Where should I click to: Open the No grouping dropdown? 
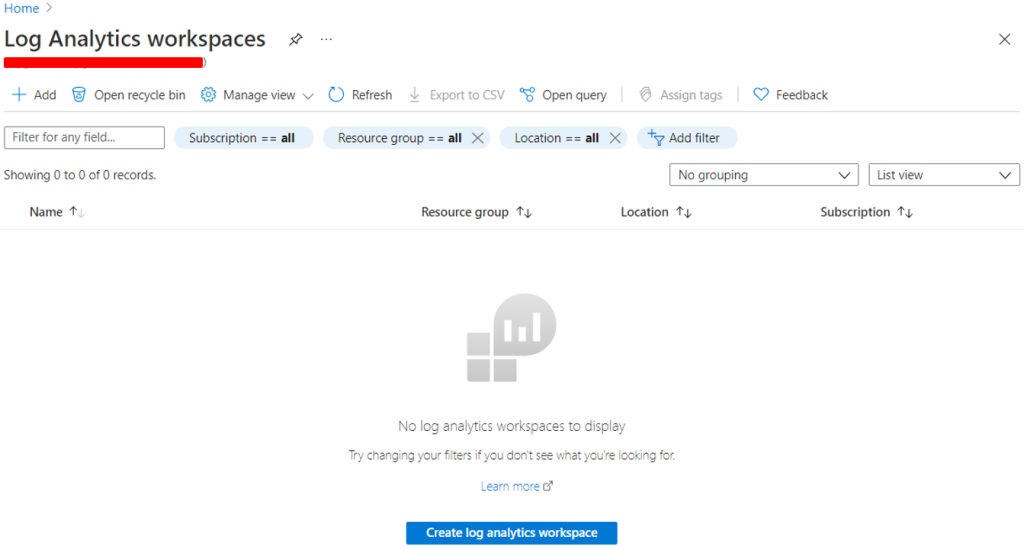pos(763,175)
